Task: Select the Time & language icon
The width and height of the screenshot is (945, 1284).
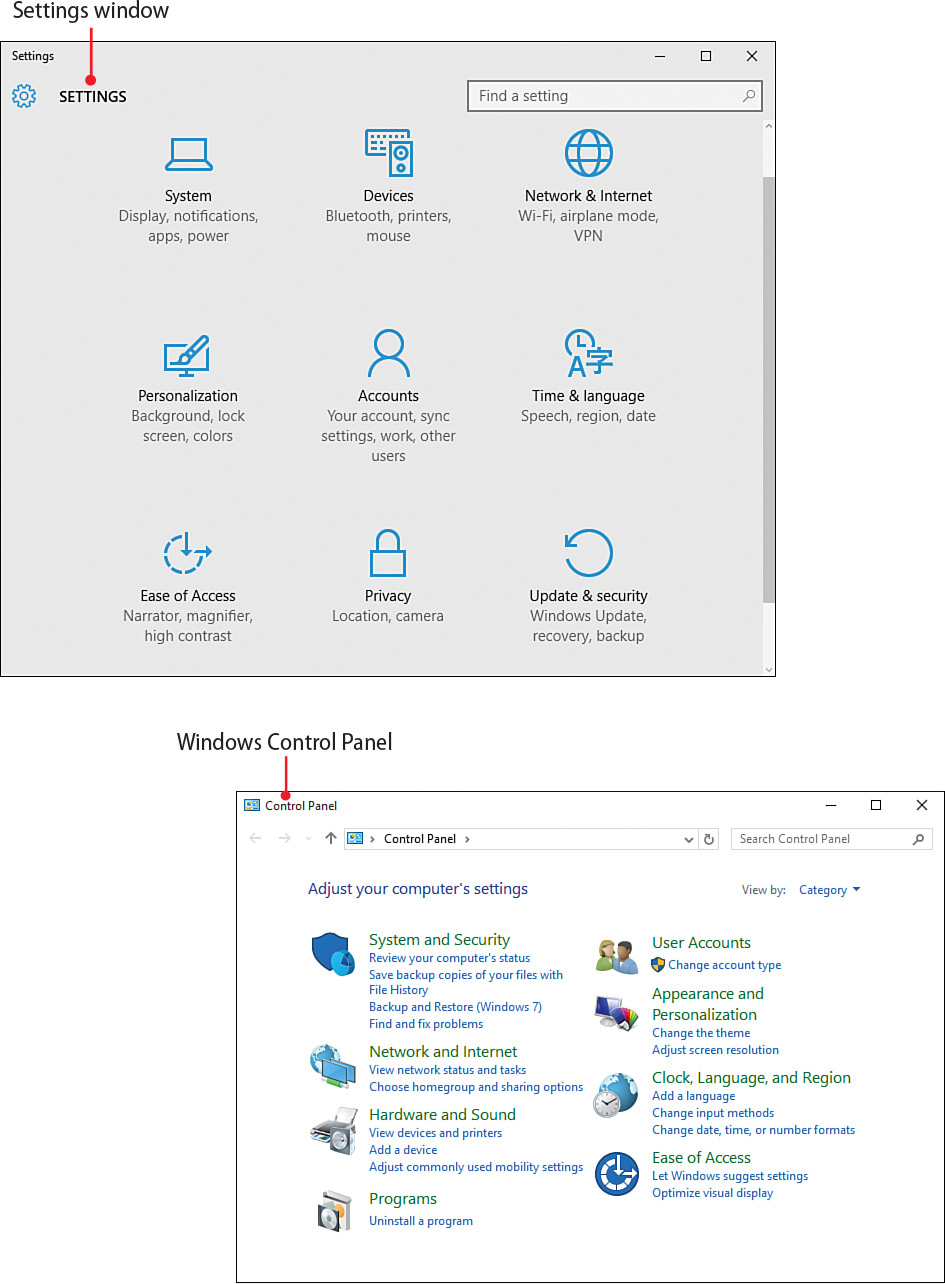Action: point(588,353)
